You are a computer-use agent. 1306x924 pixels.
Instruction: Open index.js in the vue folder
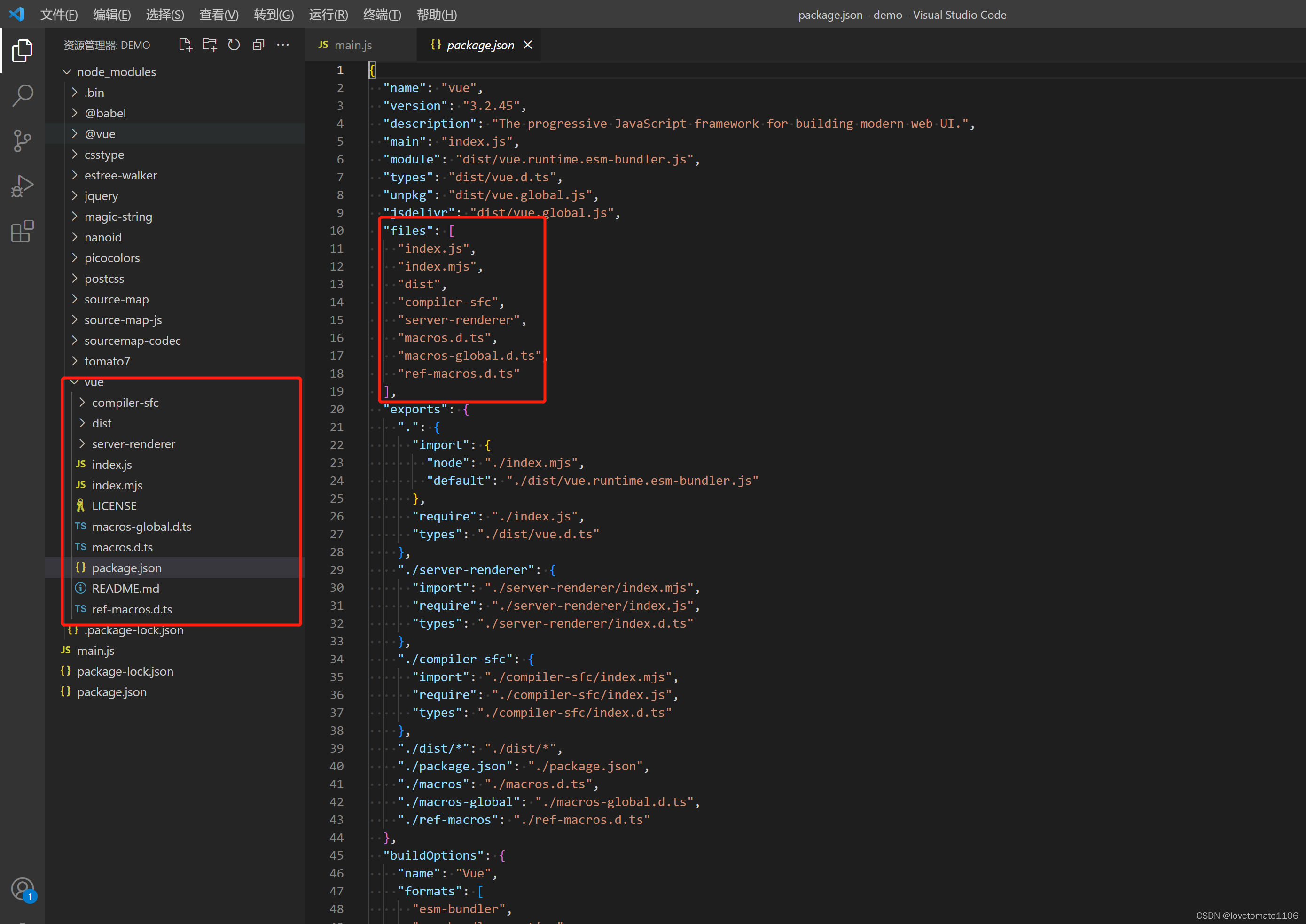(175, 464)
